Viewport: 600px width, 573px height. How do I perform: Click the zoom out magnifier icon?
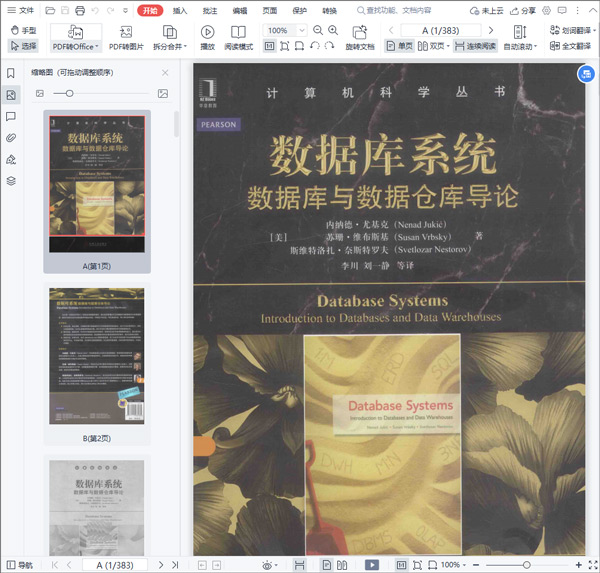[318, 30]
